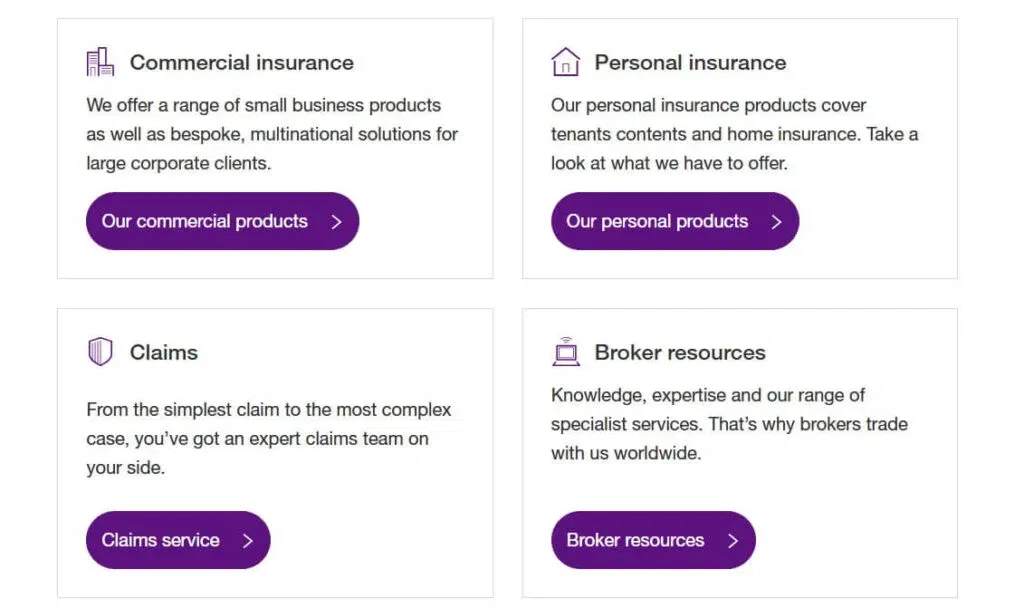Click the Personal insurance card
Image resolution: width=1024 pixels, height=608 pixels.
[739, 148]
